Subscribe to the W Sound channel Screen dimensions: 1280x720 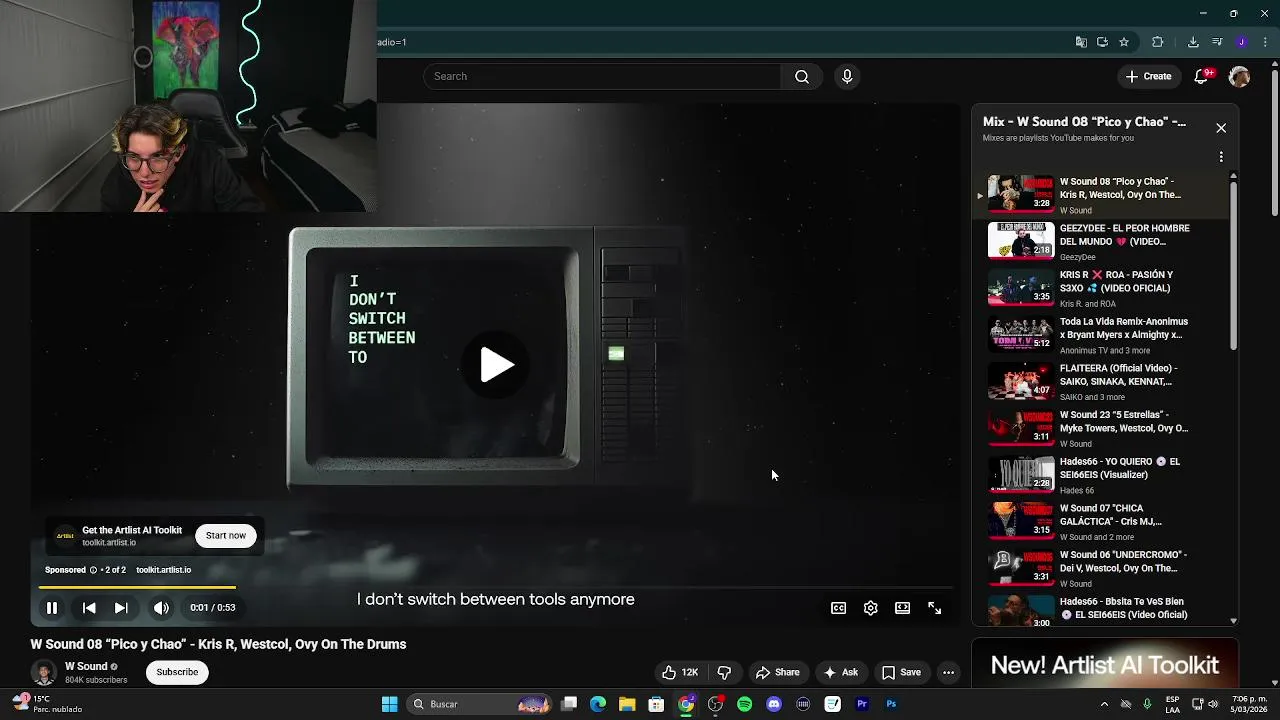(177, 672)
